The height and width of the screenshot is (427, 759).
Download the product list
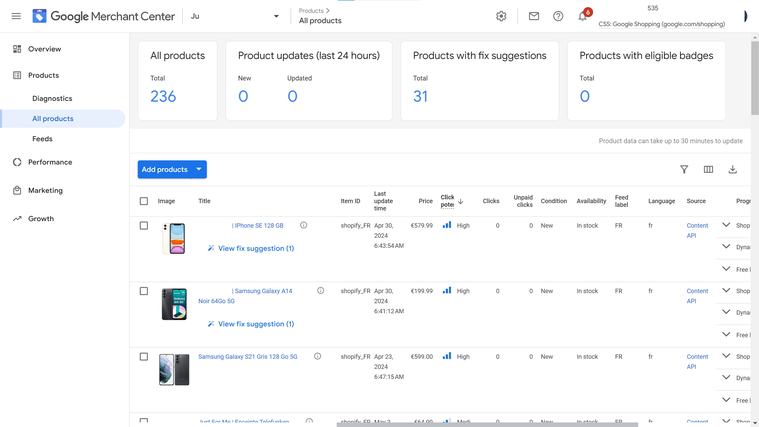click(x=732, y=170)
